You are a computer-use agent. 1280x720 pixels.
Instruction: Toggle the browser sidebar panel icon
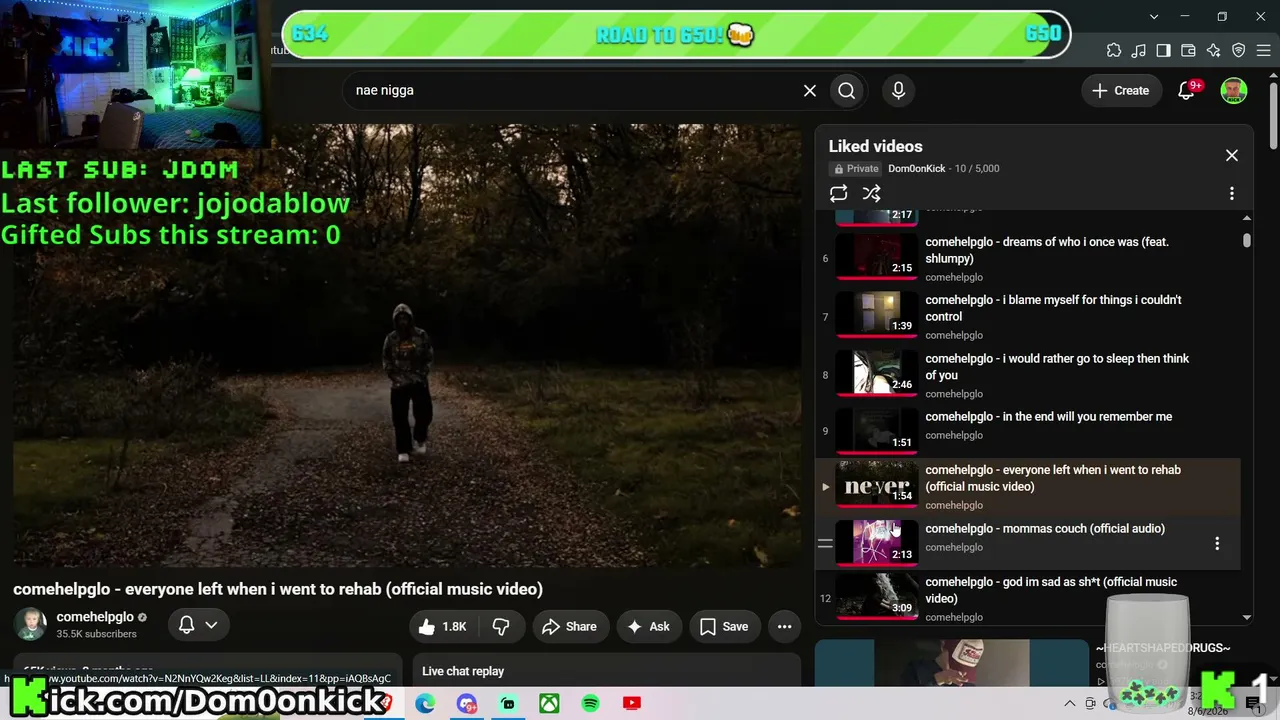(1164, 51)
